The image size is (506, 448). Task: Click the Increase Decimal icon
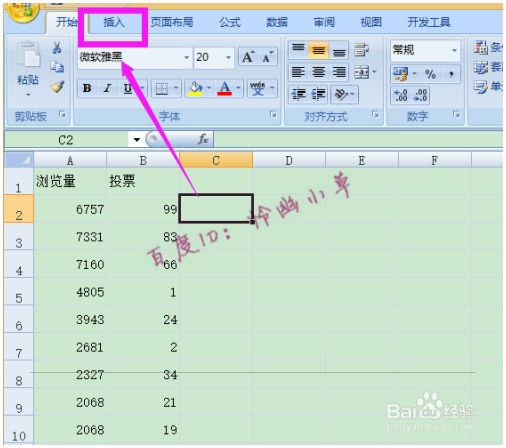pyautogui.click(x=400, y=95)
